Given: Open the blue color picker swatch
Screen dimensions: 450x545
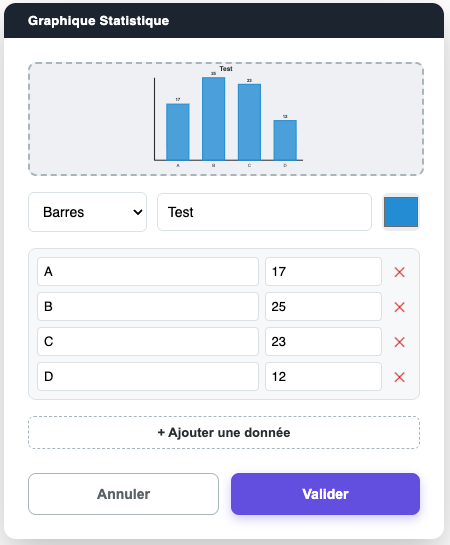Looking at the screenshot, I should [401, 212].
